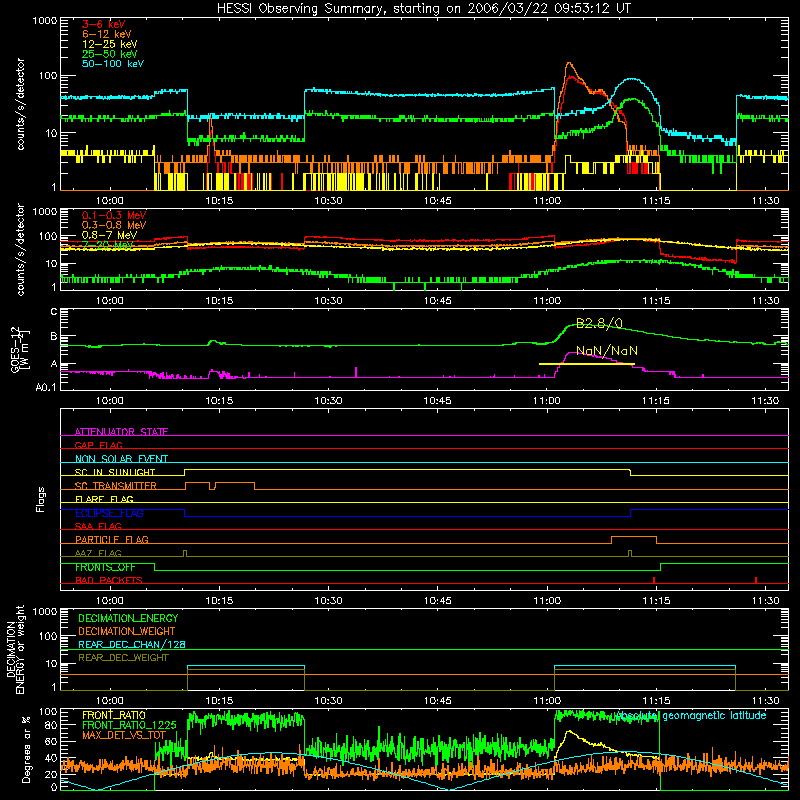800x800 pixels.
Task: Select the GAP_FLAG label
Action: pos(98,445)
